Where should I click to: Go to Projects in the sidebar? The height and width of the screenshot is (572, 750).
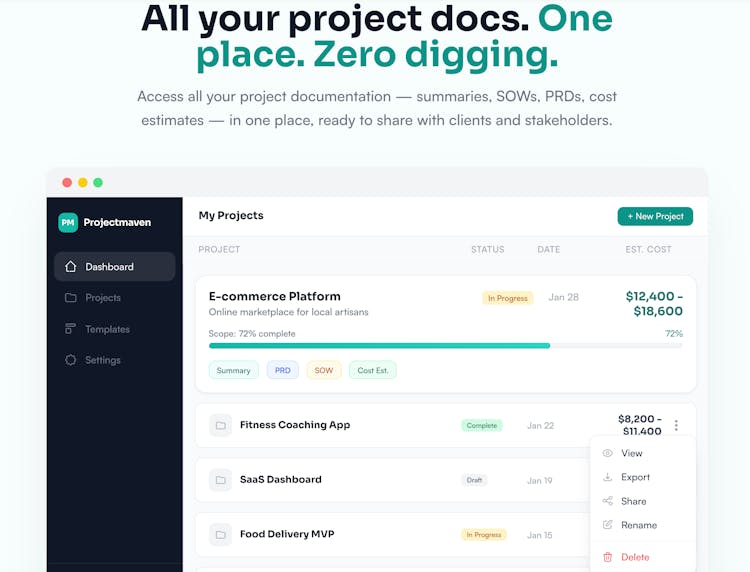pyautogui.click(x=115, y=297)
